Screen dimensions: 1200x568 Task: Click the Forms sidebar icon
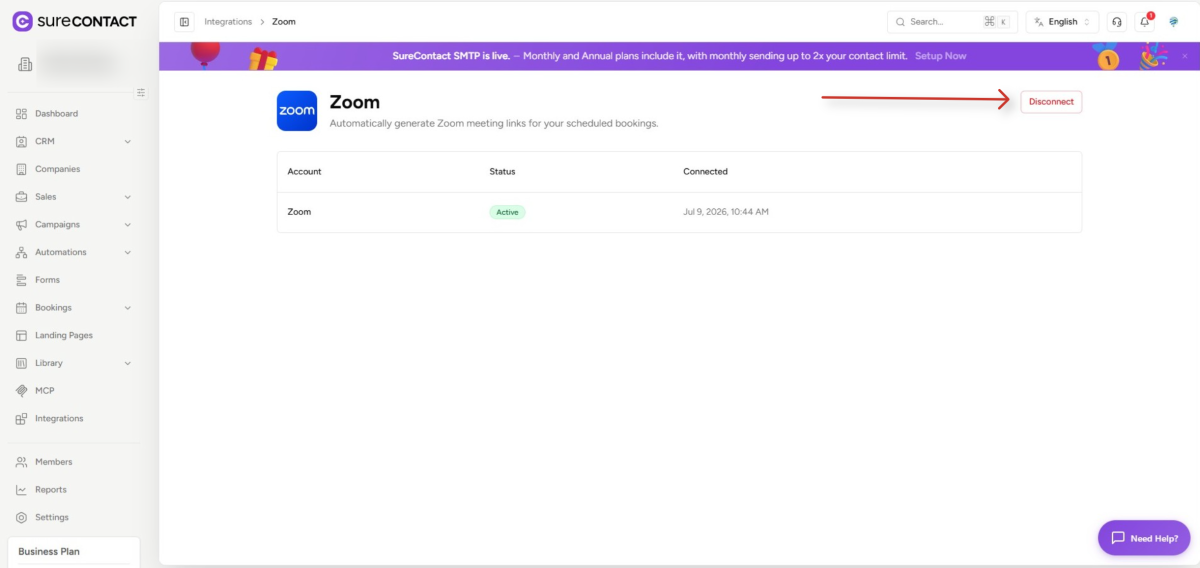click(21, 280)
